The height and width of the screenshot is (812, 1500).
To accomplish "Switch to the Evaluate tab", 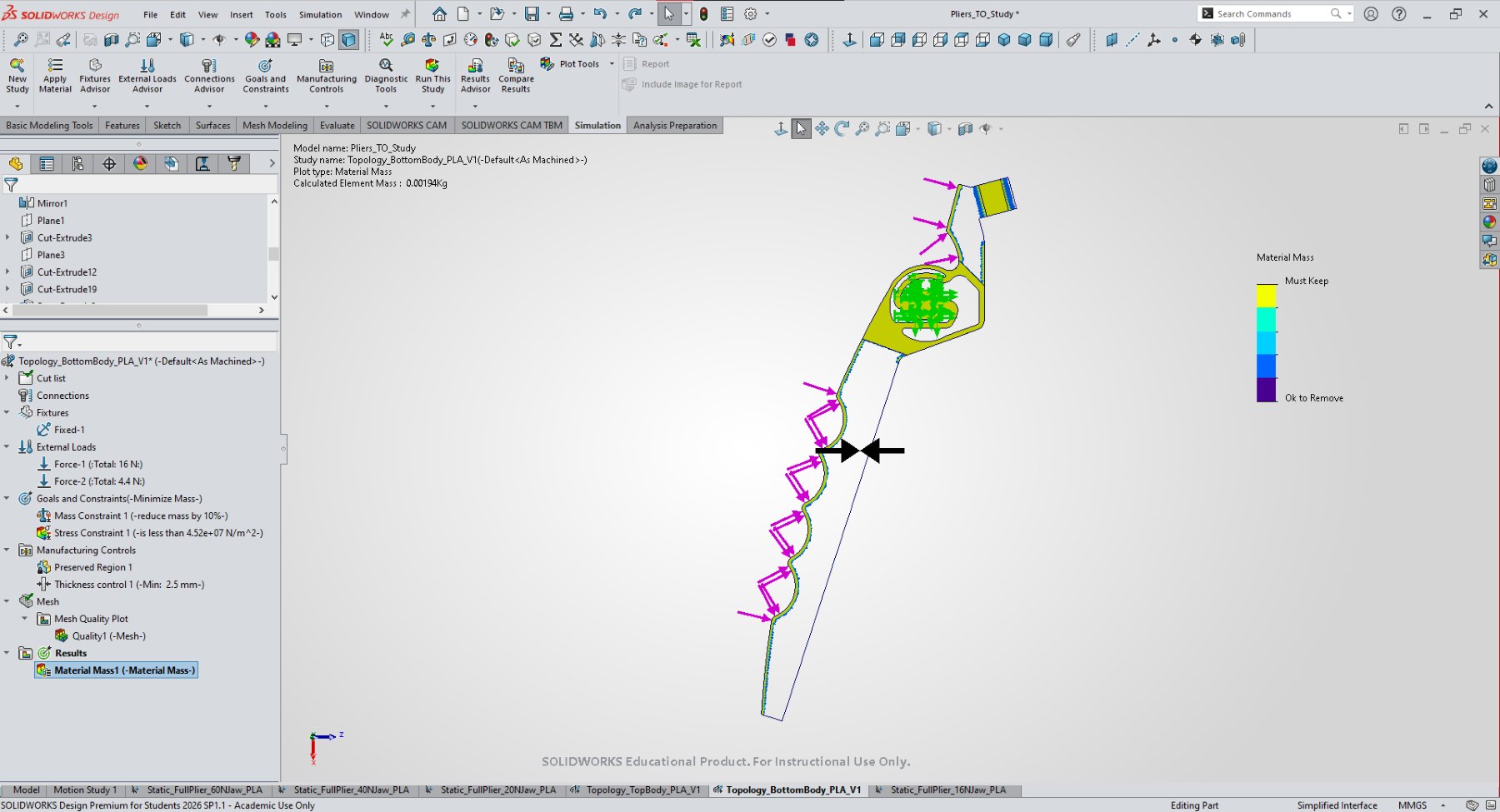I will [337, 126].
